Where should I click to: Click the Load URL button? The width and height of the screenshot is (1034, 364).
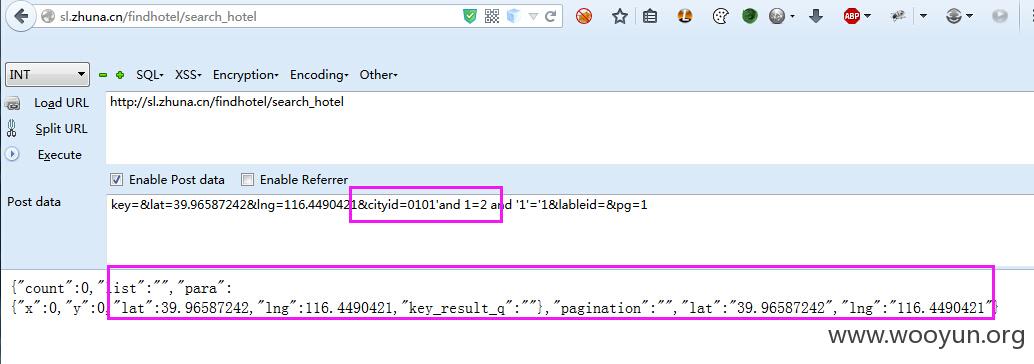pyautogui.click(x=61, y=103)
